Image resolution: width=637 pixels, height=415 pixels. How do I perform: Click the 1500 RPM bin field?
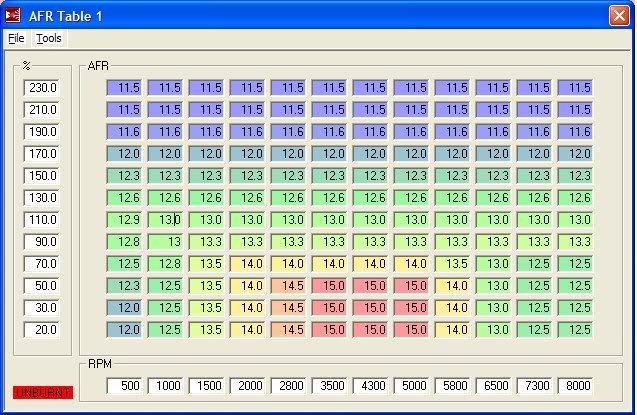tap(206, 385)
